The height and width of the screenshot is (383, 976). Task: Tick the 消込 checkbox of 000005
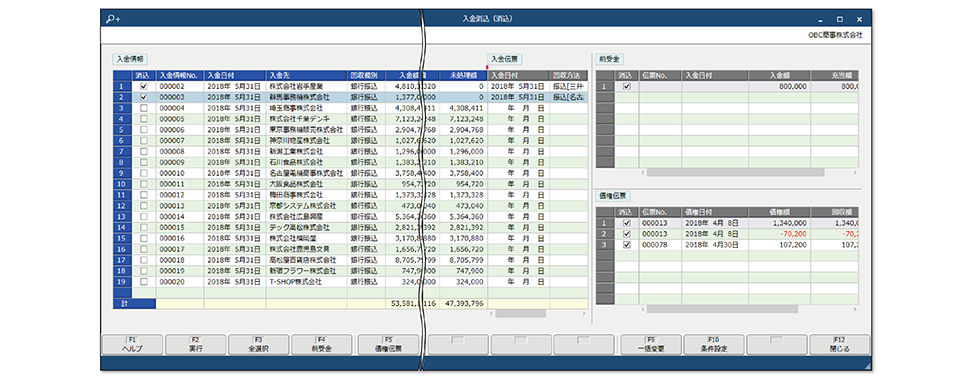144,119
